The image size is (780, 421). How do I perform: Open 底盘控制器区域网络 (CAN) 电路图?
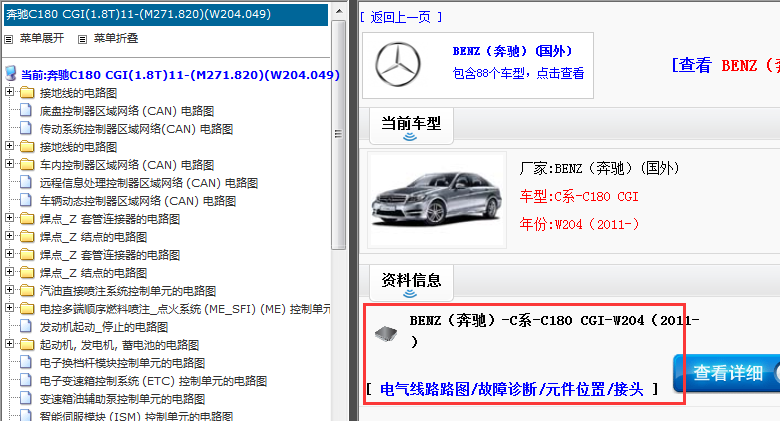127,111
